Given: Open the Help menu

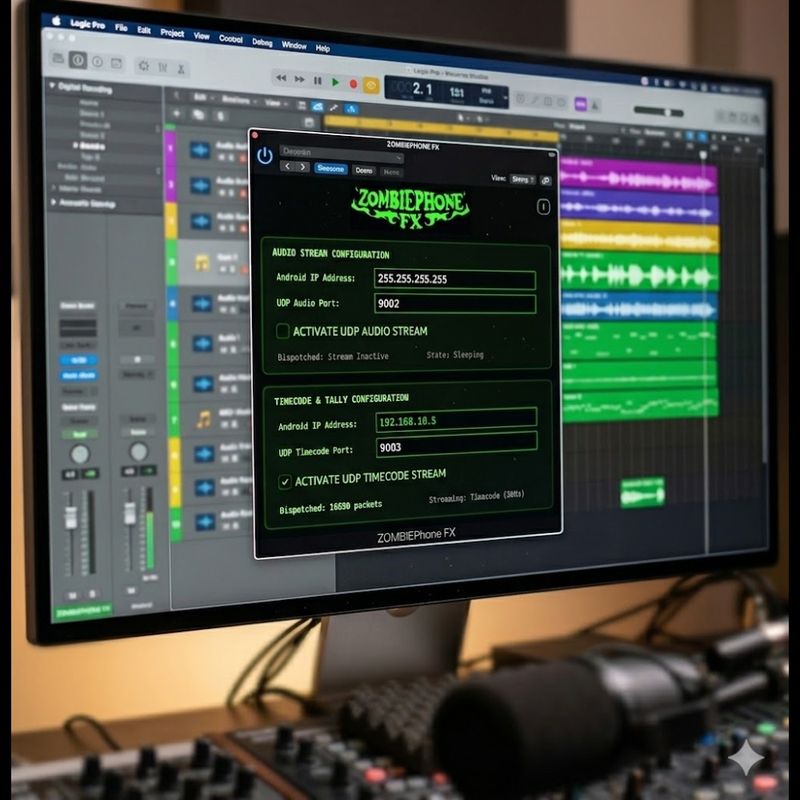Looking at the screenshot, I should tap(323, 48).
